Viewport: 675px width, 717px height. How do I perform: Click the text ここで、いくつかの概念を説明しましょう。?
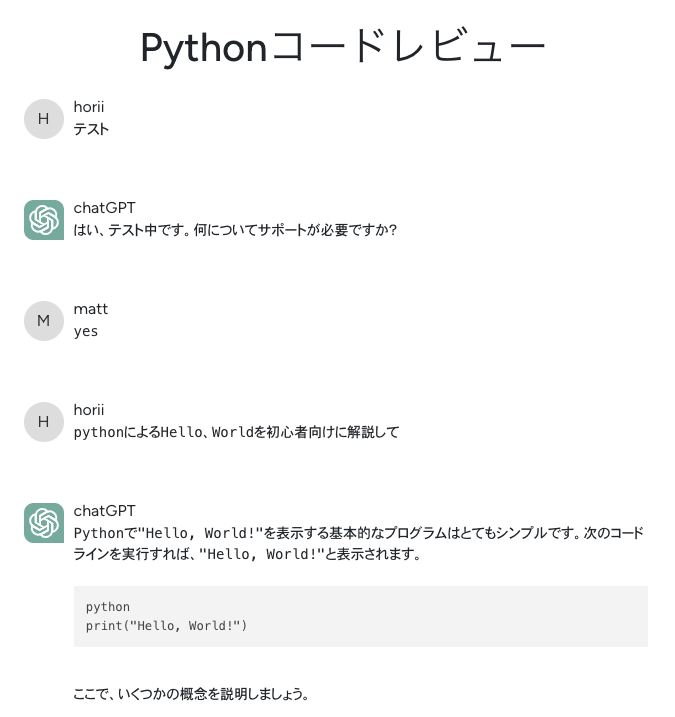click(x=191, y=693)
